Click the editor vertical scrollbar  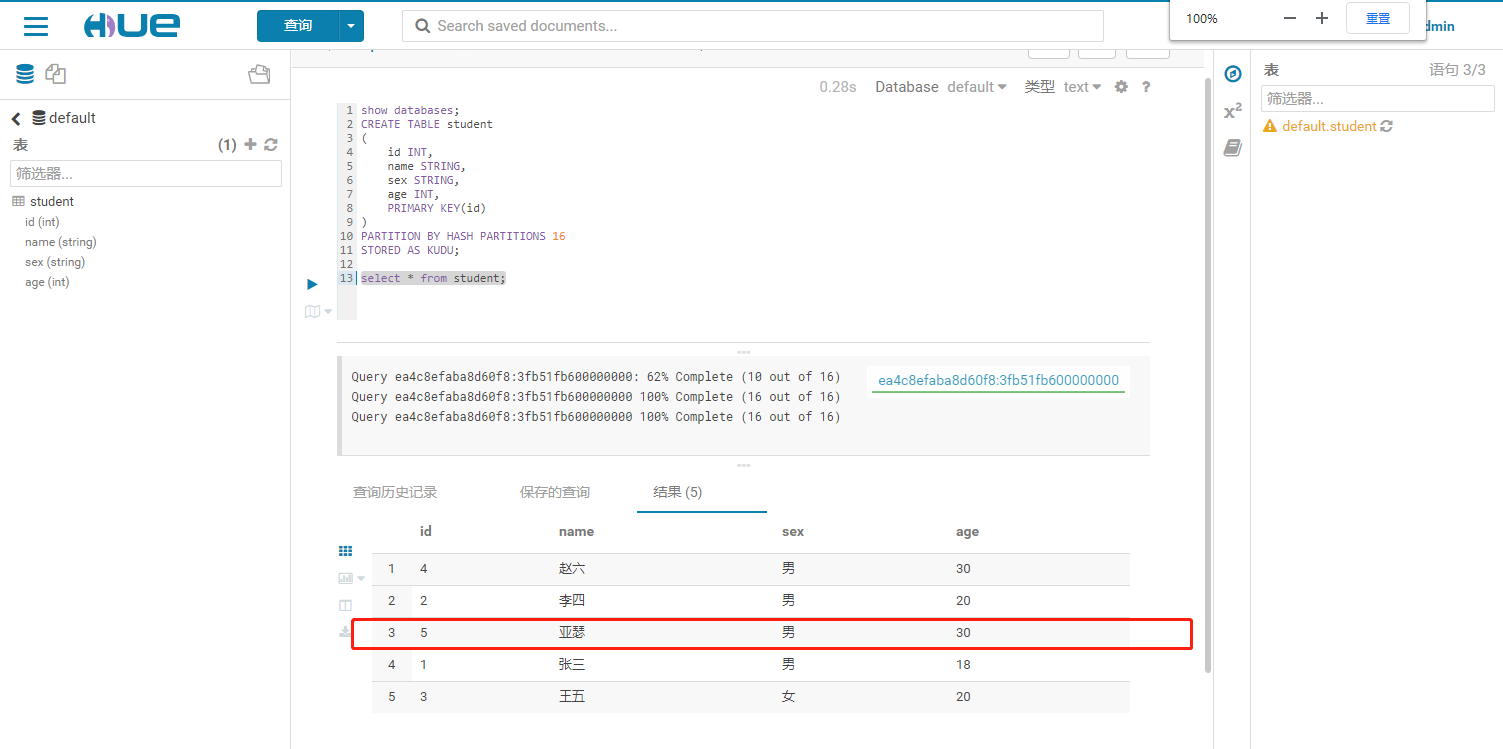1207,375
